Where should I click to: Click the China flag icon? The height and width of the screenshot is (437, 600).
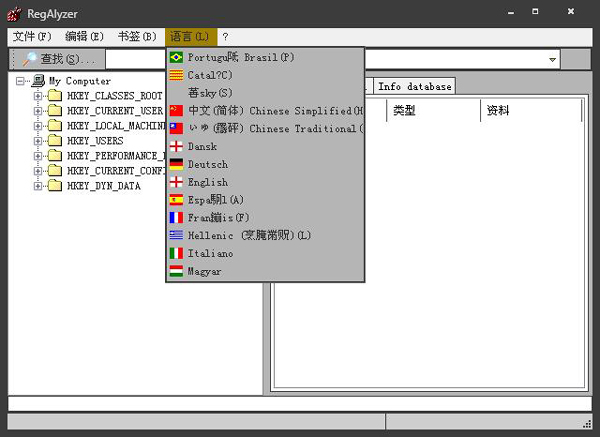176,111
